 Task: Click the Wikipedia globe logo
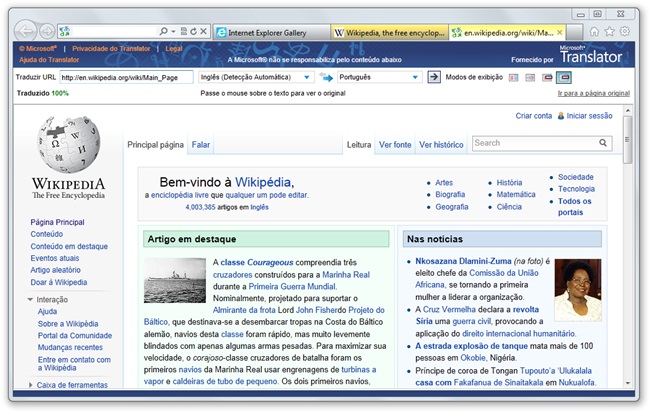(x=68, y=144)
